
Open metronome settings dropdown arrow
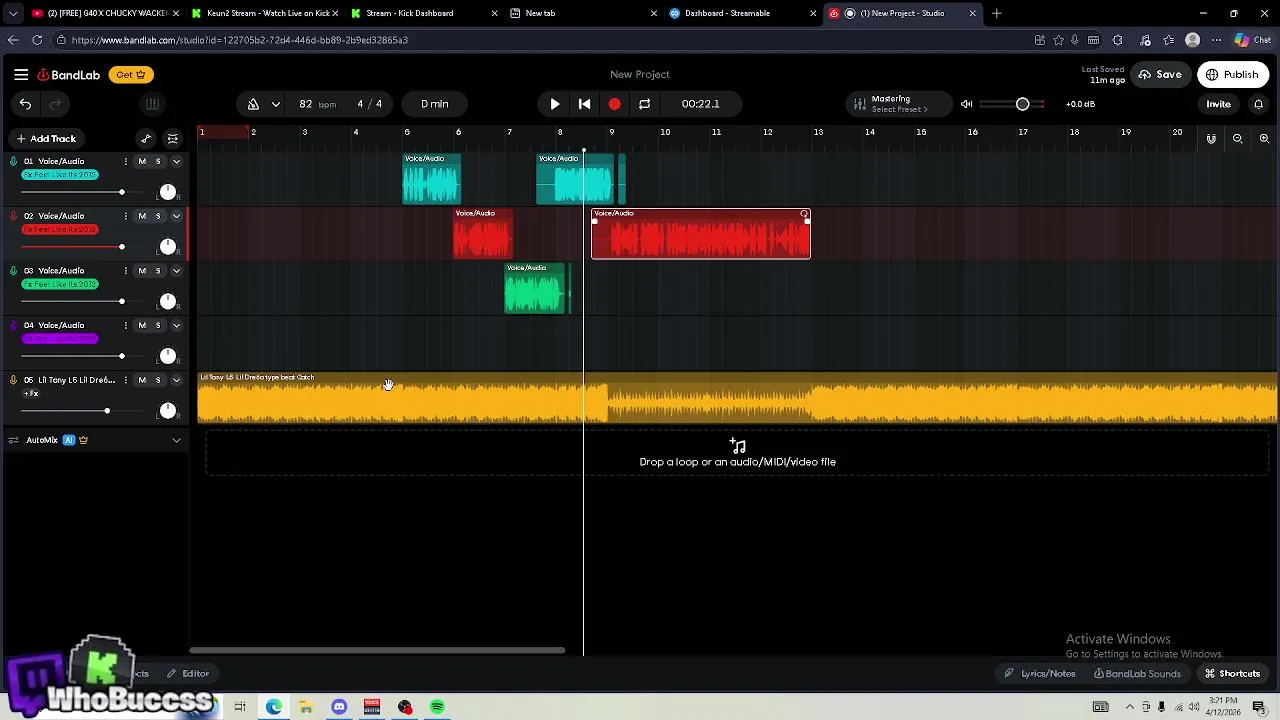click(x=275, y=104)
